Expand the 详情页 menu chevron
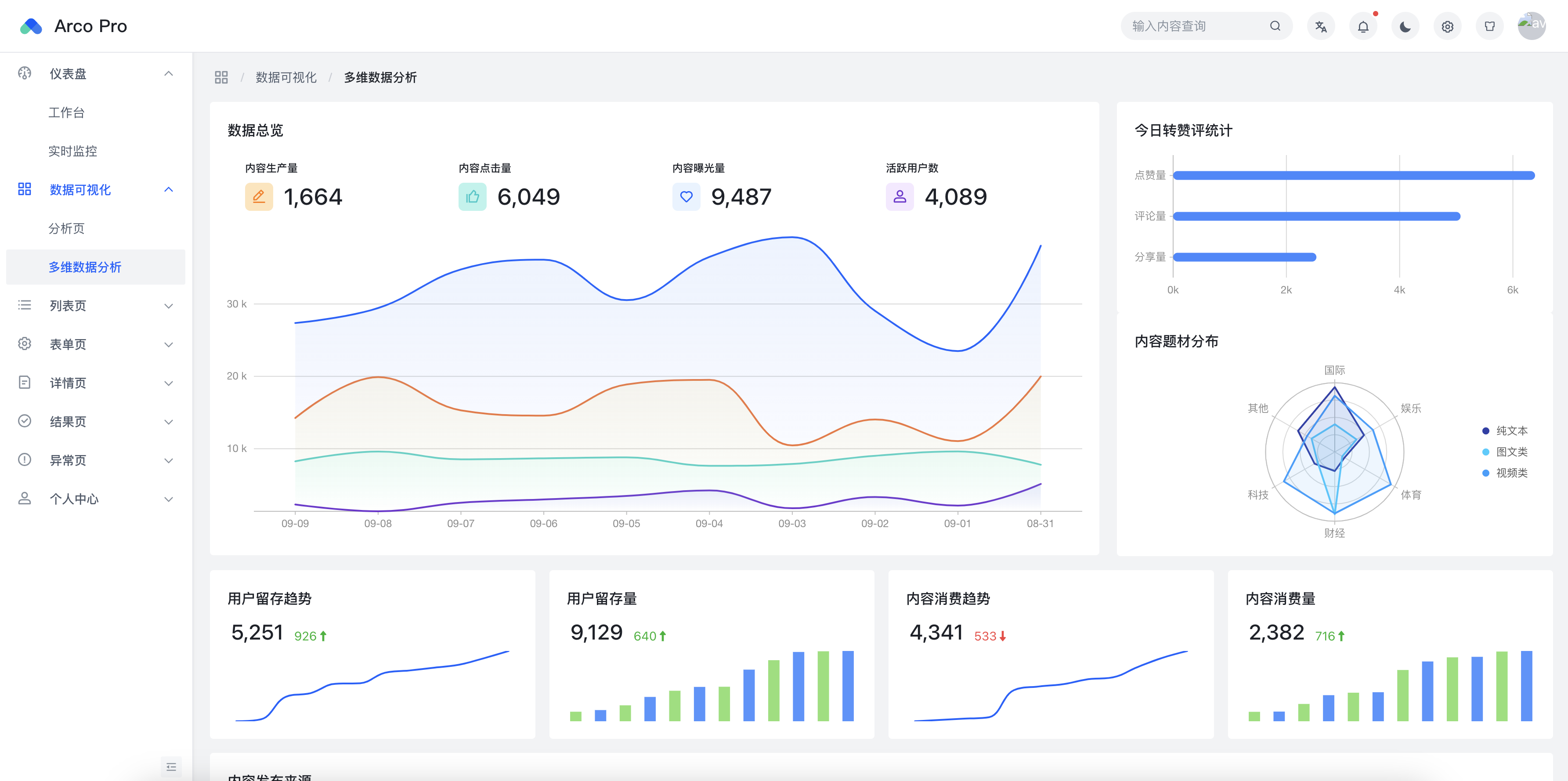The height and width of the screenshot is (781, 1568). (x=169, y=383)
